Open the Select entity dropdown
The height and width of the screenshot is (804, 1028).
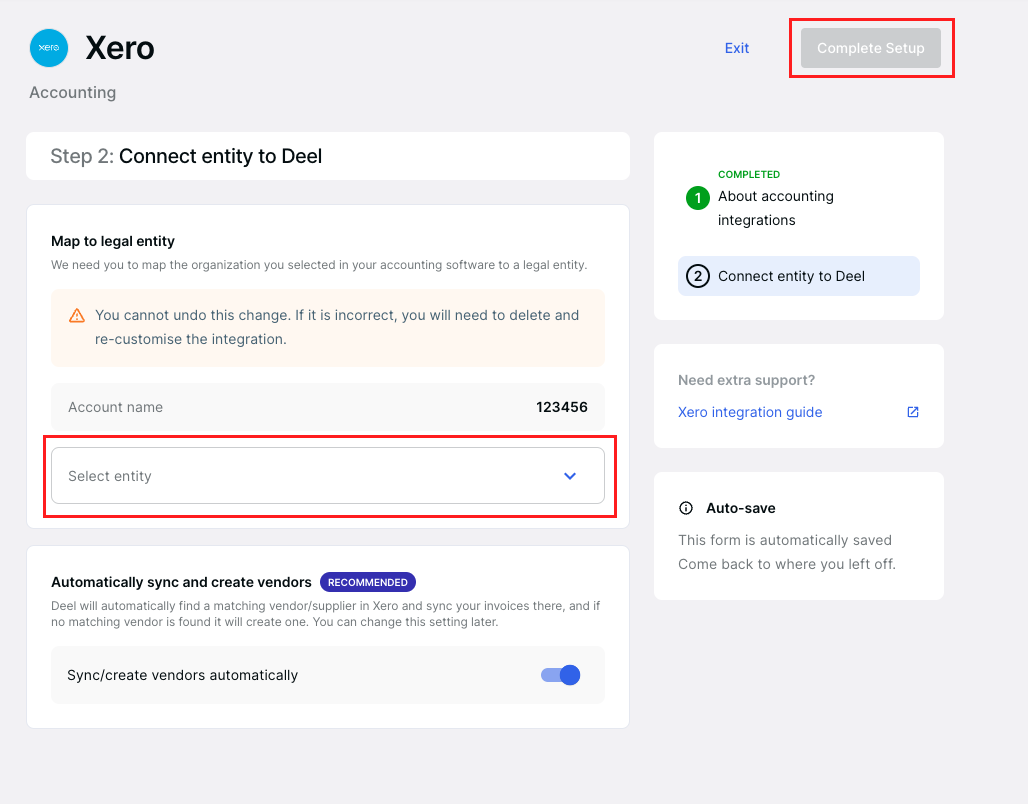[x=328, y=475]
